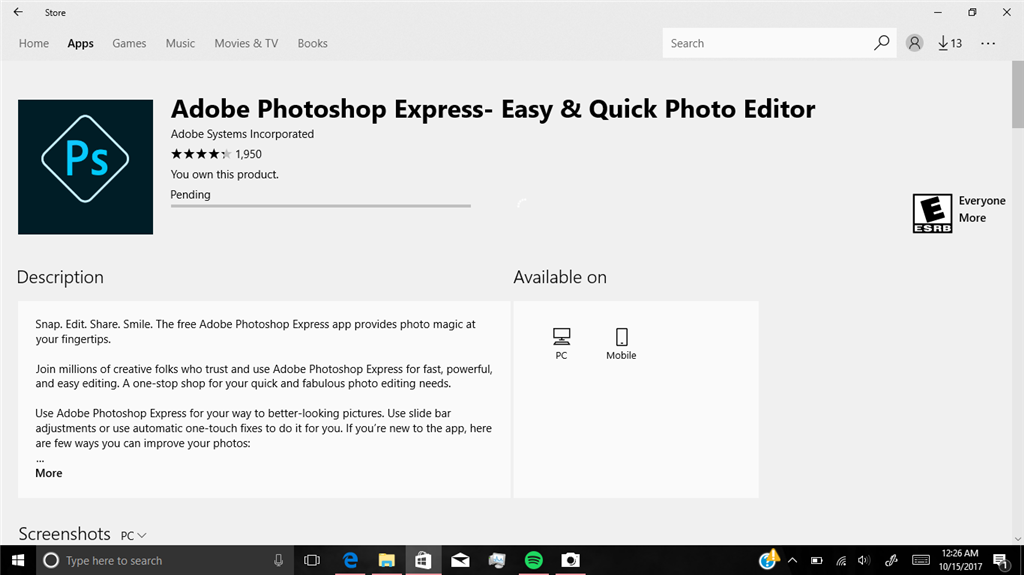This screenshot has width=1024, height=575.
Task: Open the downloads and updates queue (13)
Action: (x=950, y=43)
